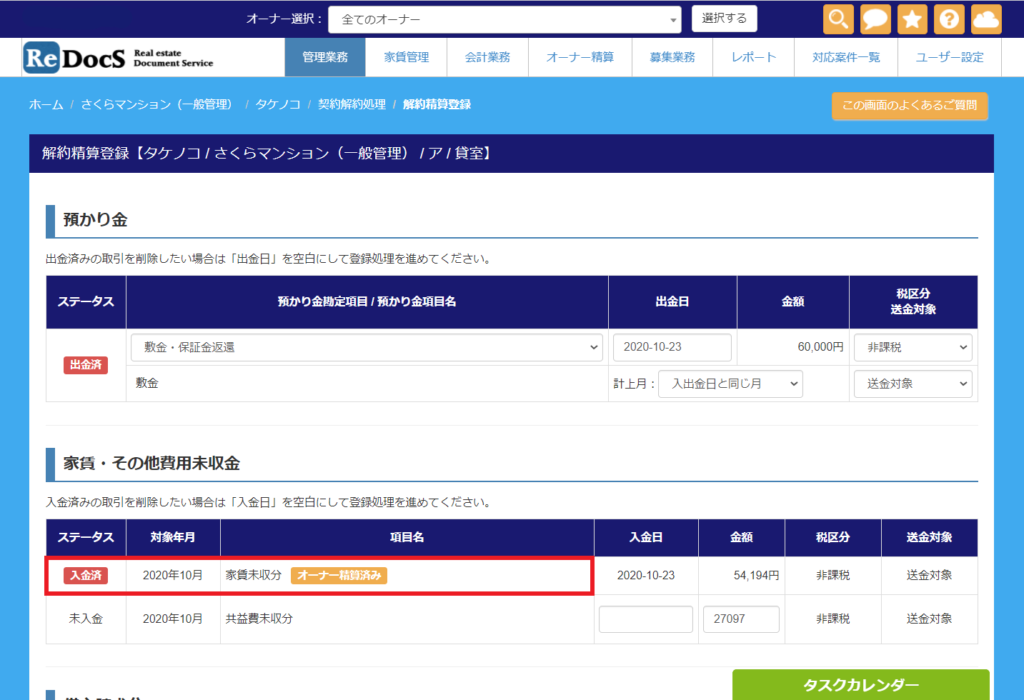The height and width of the screenshot is (700, 1024).
Task: Click the 60,000円 amount cell
Action: pyautogui.click(x=820, y=347)
